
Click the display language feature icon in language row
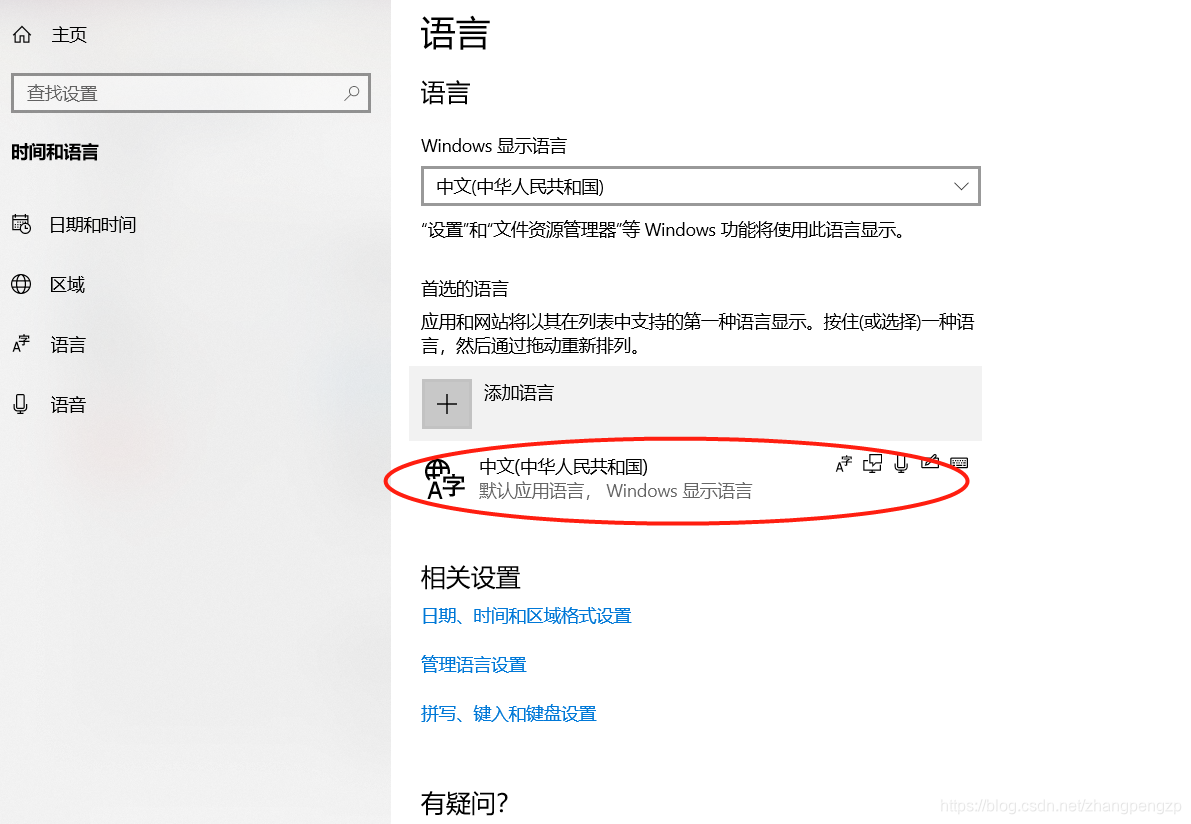tap(843, 464)
